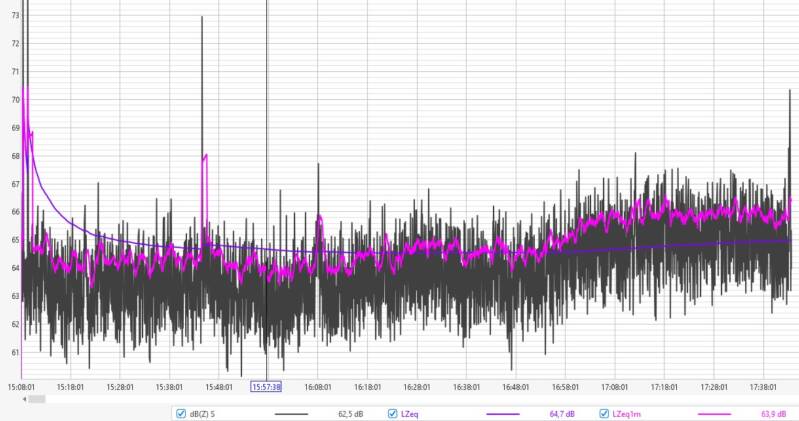Click the 62,5 dB value
This screenshot has height=421, width=799.
[x=351, y=414]
